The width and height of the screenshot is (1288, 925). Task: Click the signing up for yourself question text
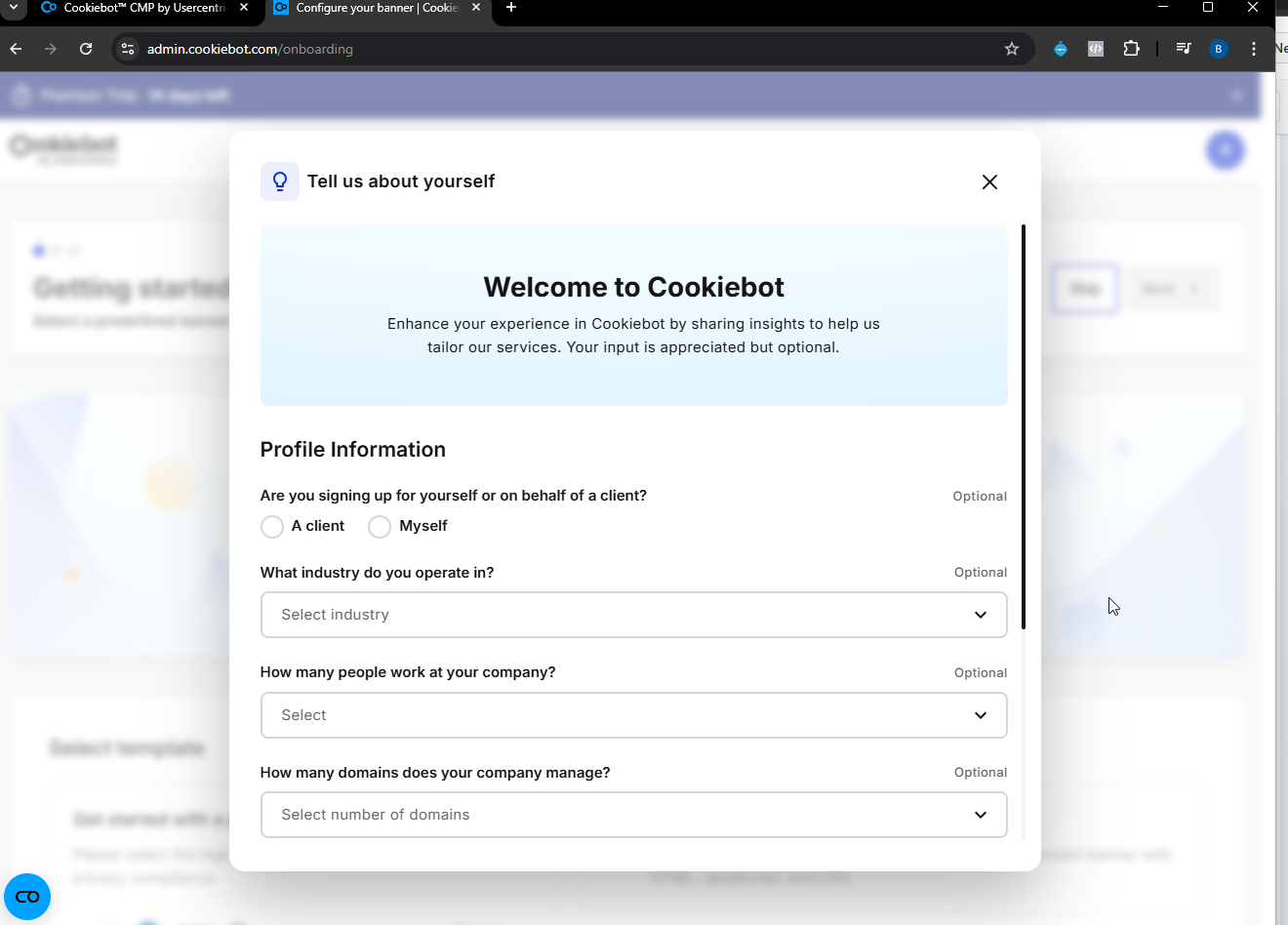pyautogui.click(x=454, y=496)
